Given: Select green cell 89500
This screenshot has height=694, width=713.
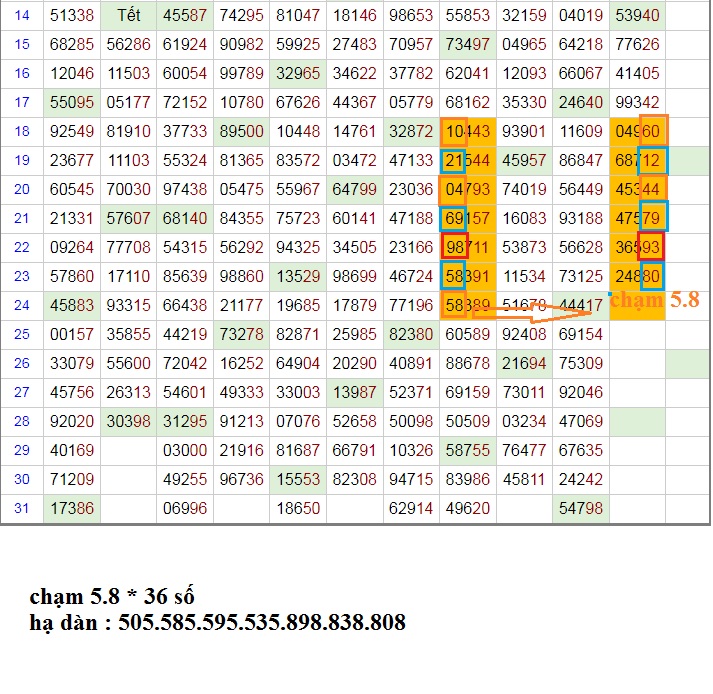Looking at the screenshot, I should point(241,131).
